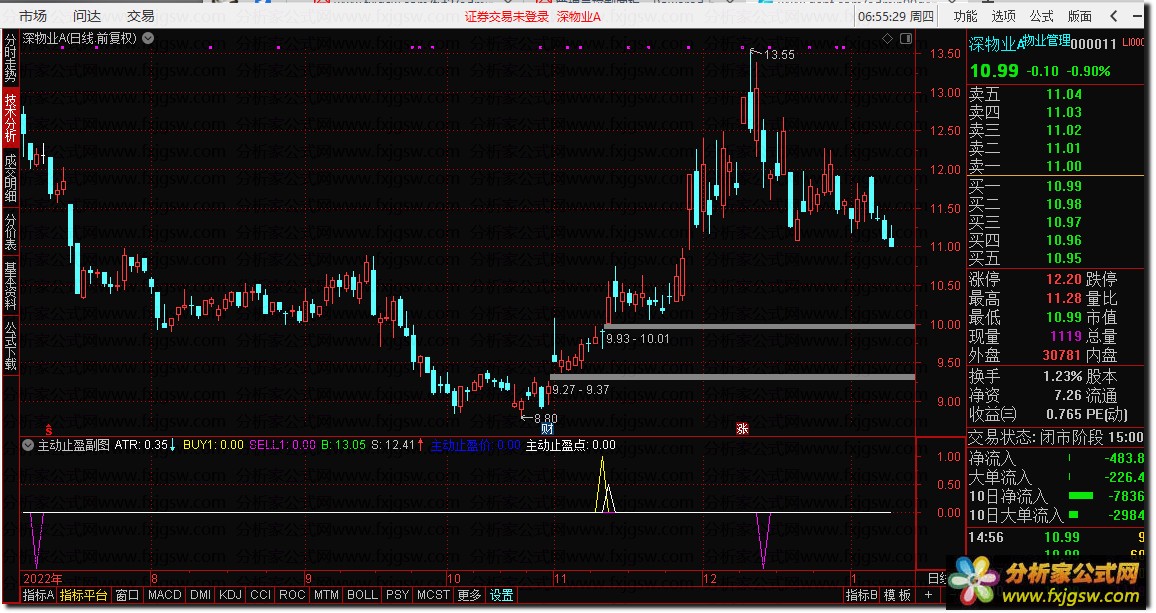
Task: Open the 主动止盈副图 indicator dropdown circle
Action: 28,445
